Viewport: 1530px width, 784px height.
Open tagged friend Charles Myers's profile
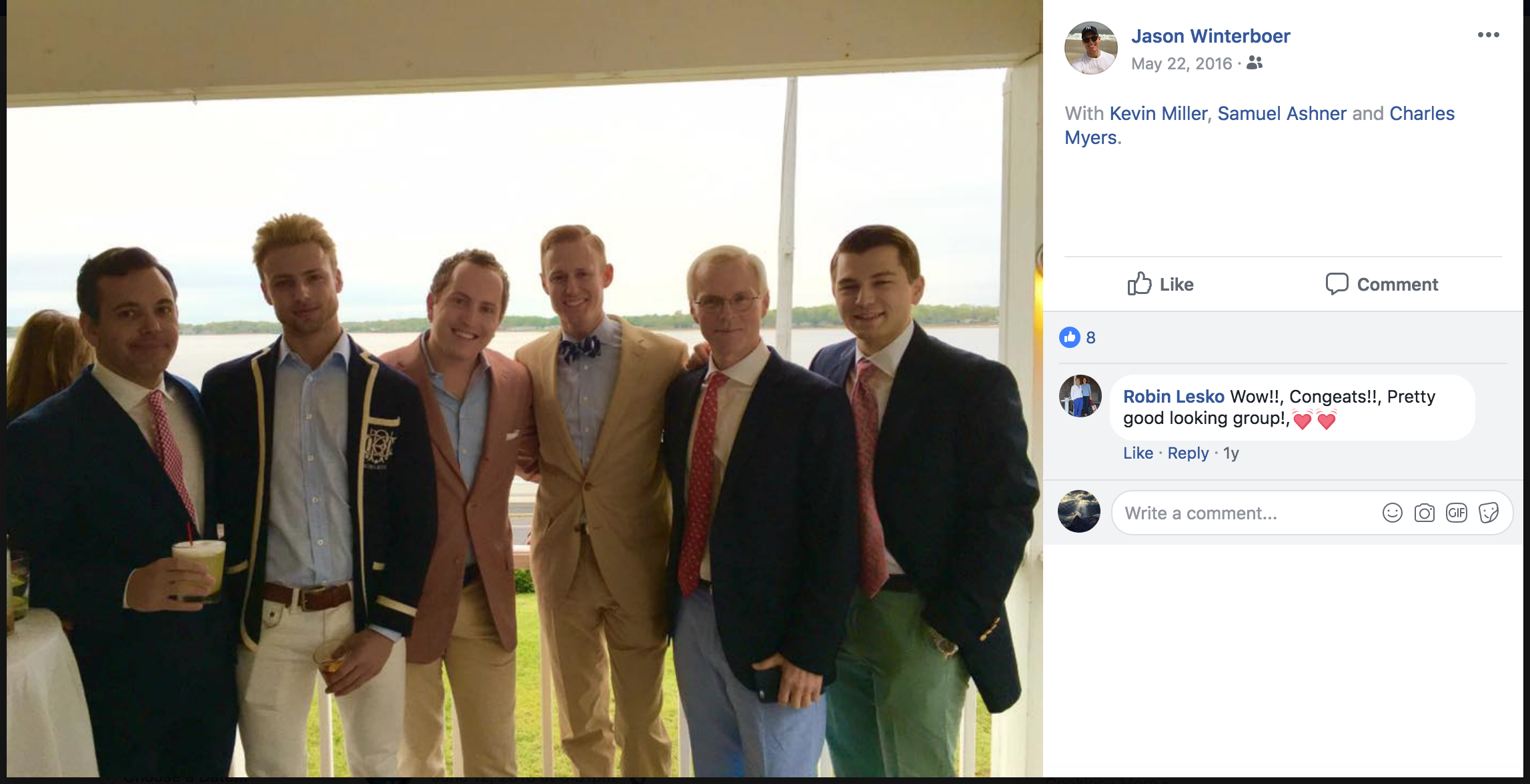1421,113
